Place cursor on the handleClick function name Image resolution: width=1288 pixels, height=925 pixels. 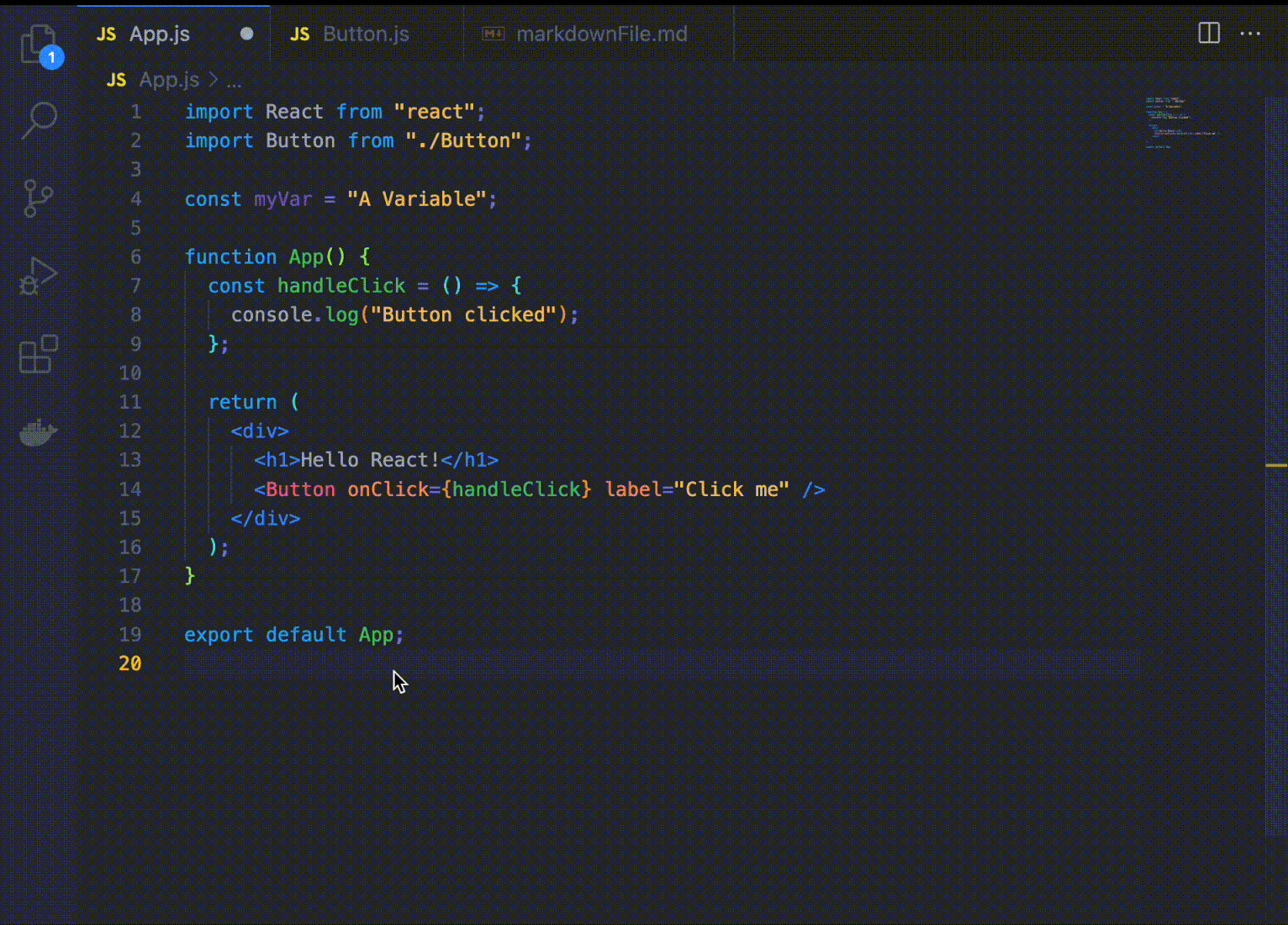pos(340,286)
